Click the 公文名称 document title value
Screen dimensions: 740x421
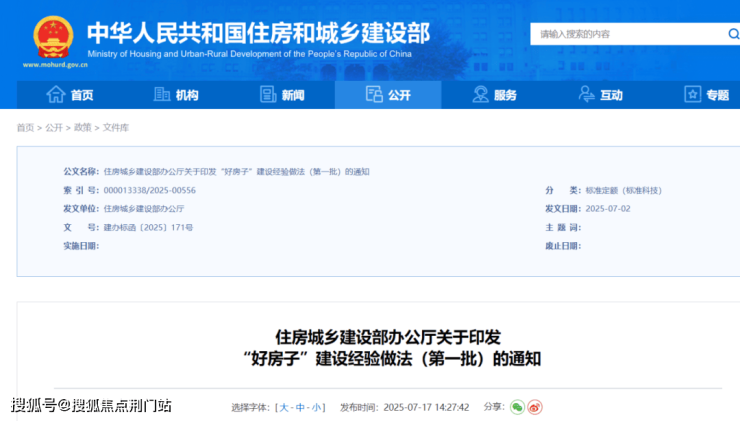click(x=236, y=172)
